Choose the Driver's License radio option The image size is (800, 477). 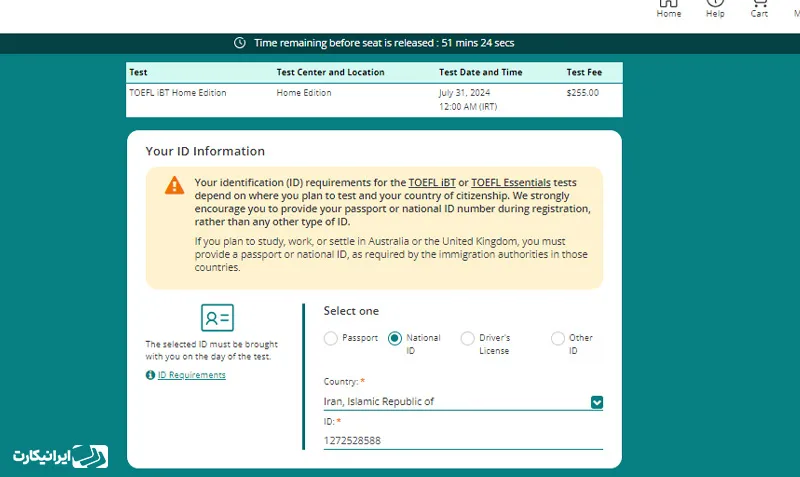pyautogui.click(x=467, y=338)
